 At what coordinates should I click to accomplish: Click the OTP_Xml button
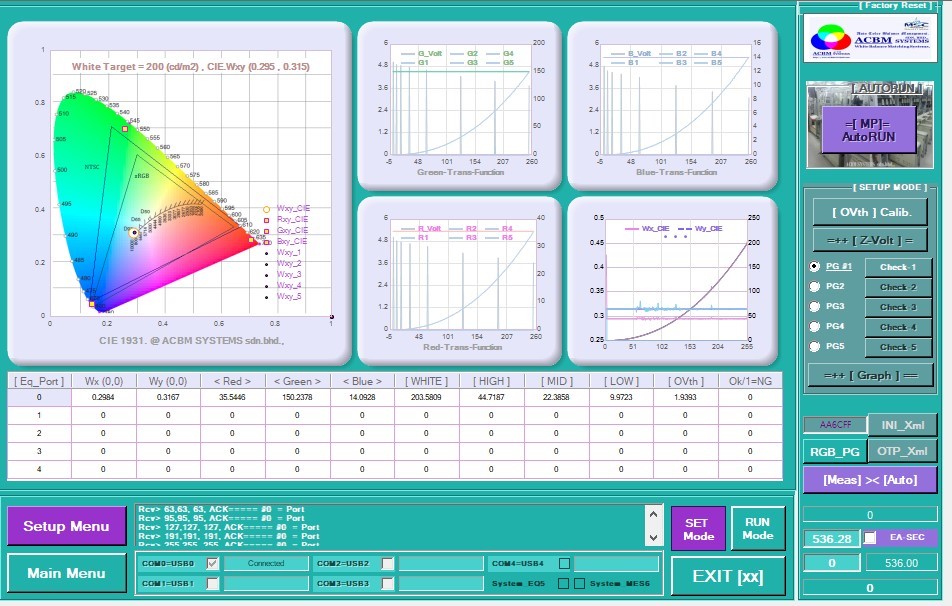coord(903,451)
